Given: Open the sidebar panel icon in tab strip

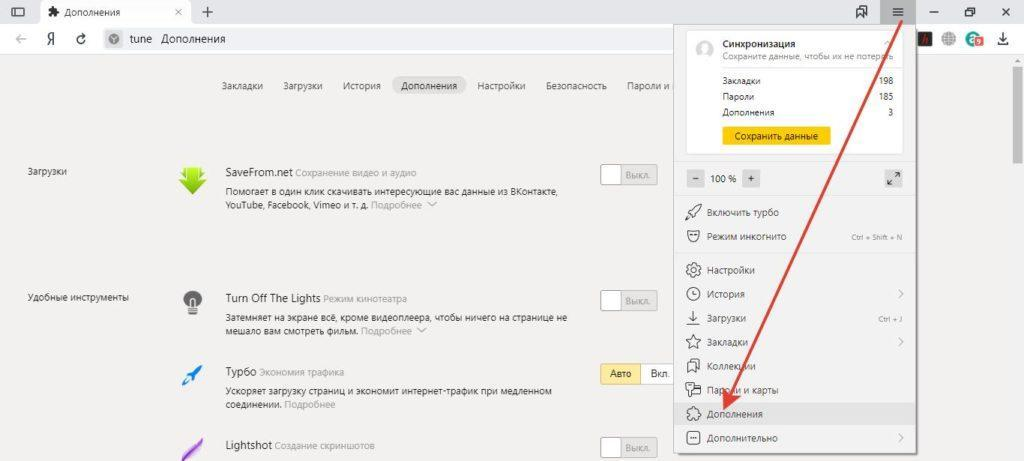Looking at the screenshot, I should tap(18, 12).
